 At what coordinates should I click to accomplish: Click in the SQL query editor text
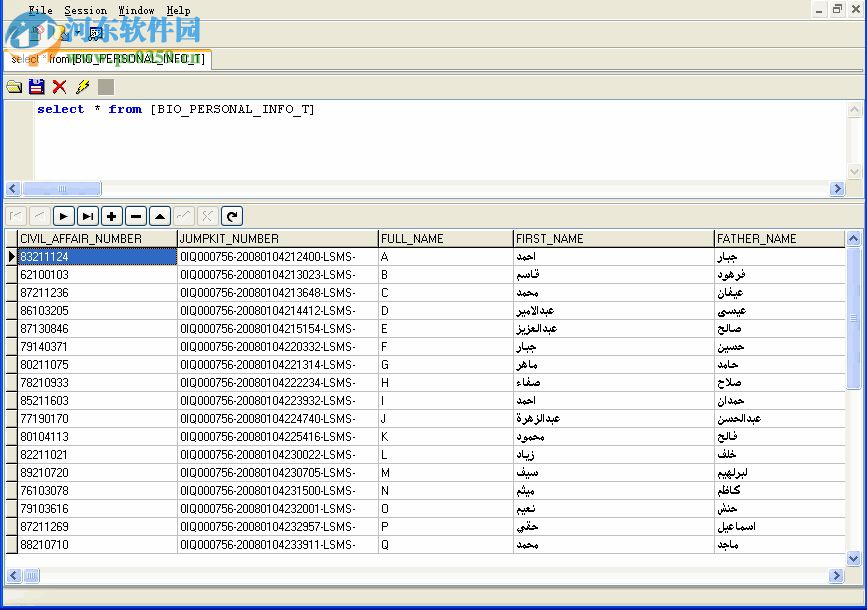[x=176, y=110]
